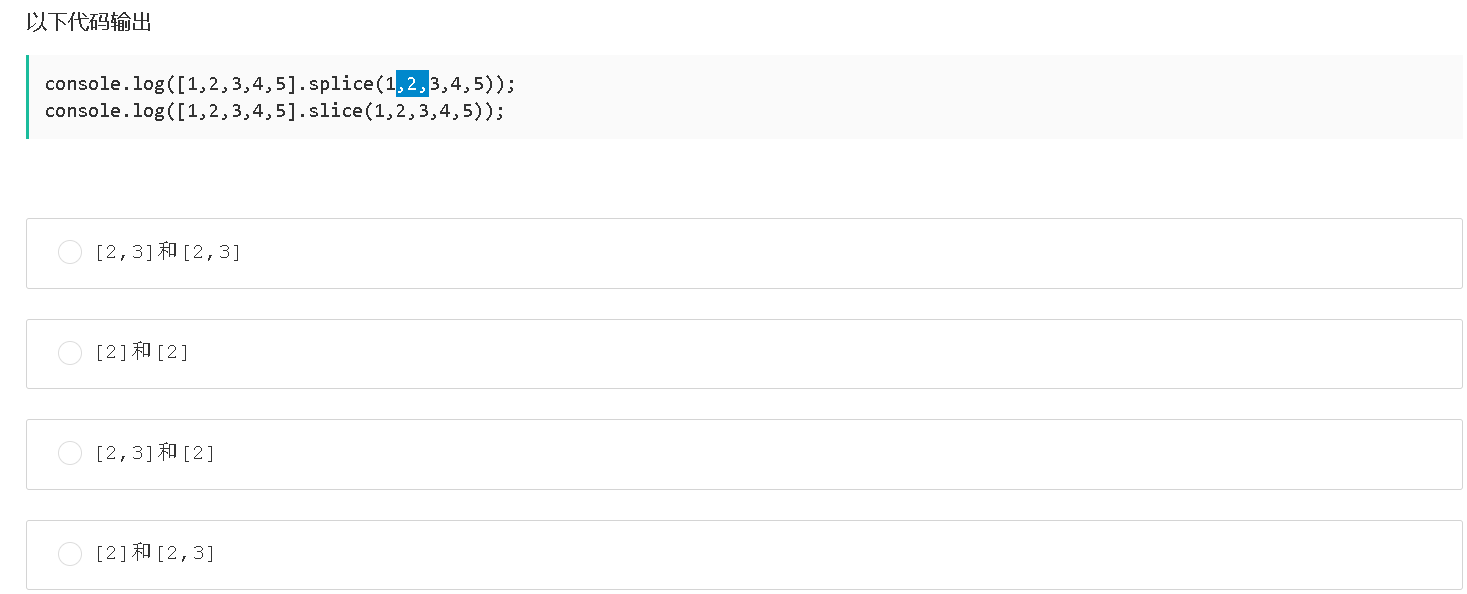This screenshot has height=594, width=1467.
Task: Click the array literal [1,2,3,4,5] in the splice line
Action: 234,84
